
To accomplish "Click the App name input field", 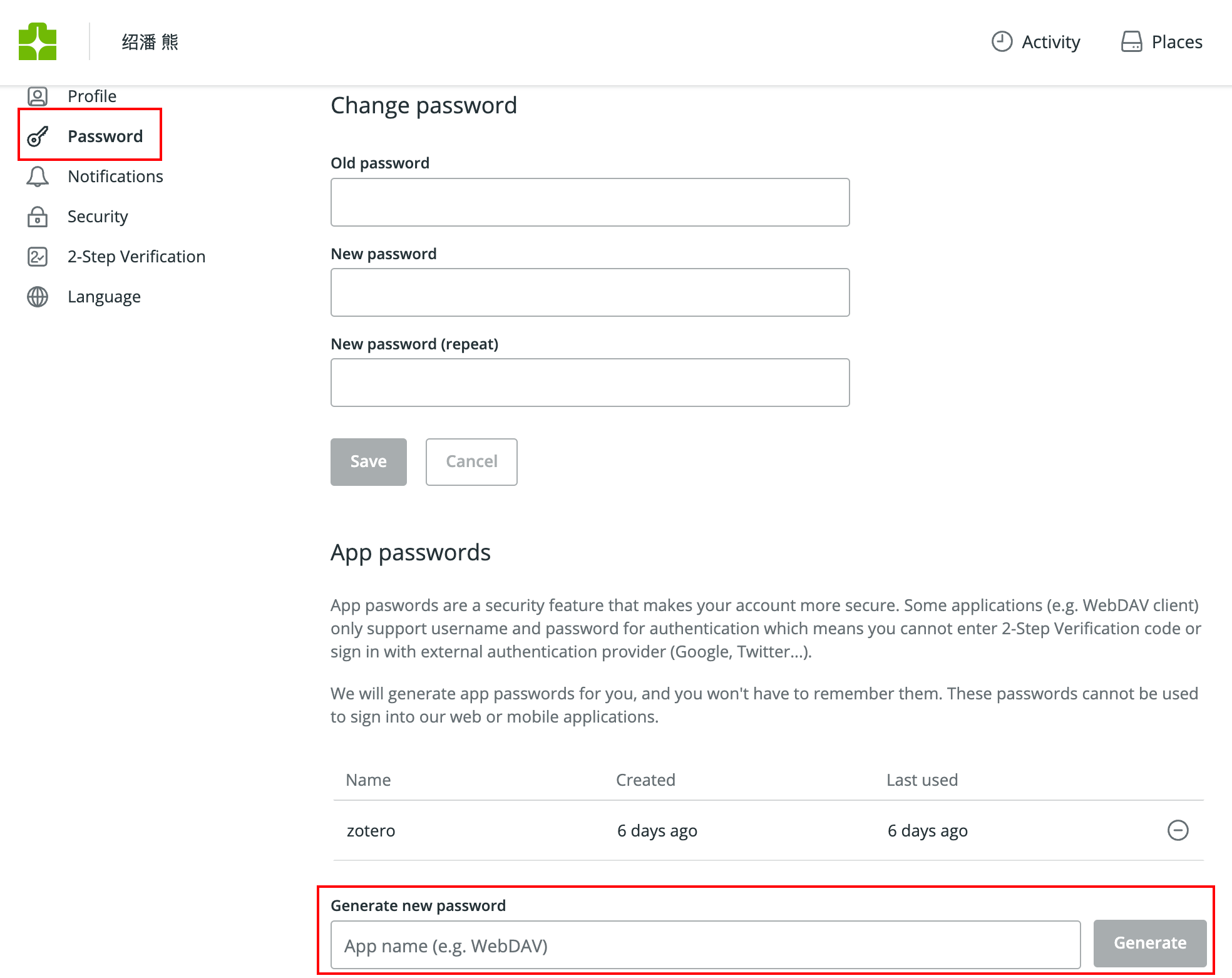I will click(x=705, y=945).
